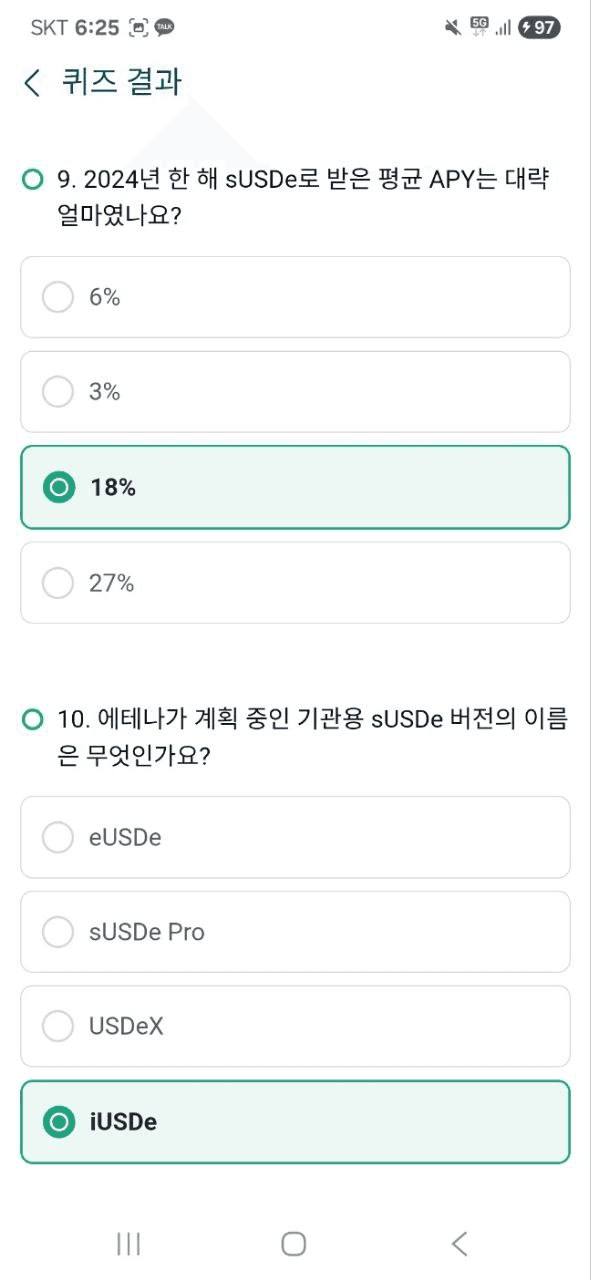Pick the 27% answer option
591x1280 pixels.
coord(295,583)
